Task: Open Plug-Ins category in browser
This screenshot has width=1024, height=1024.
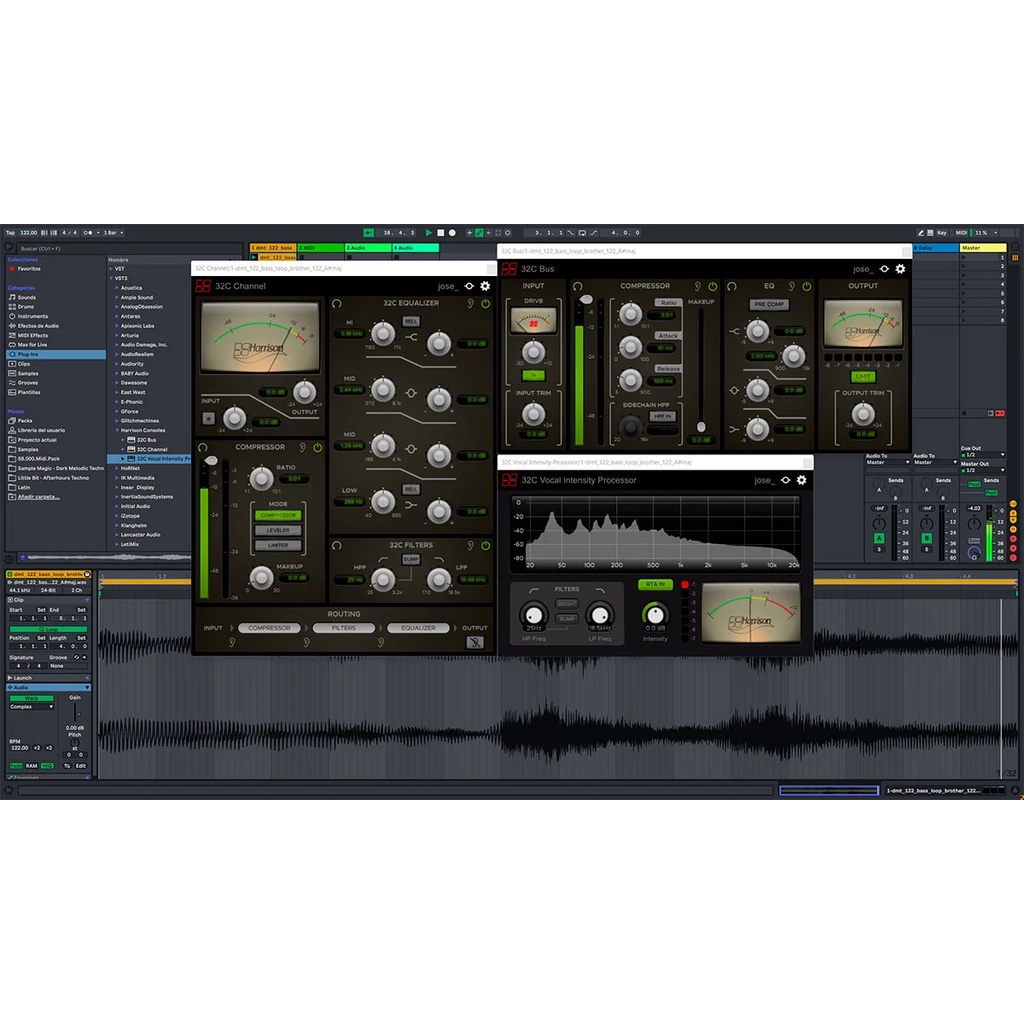Action: tap(56, 355)
